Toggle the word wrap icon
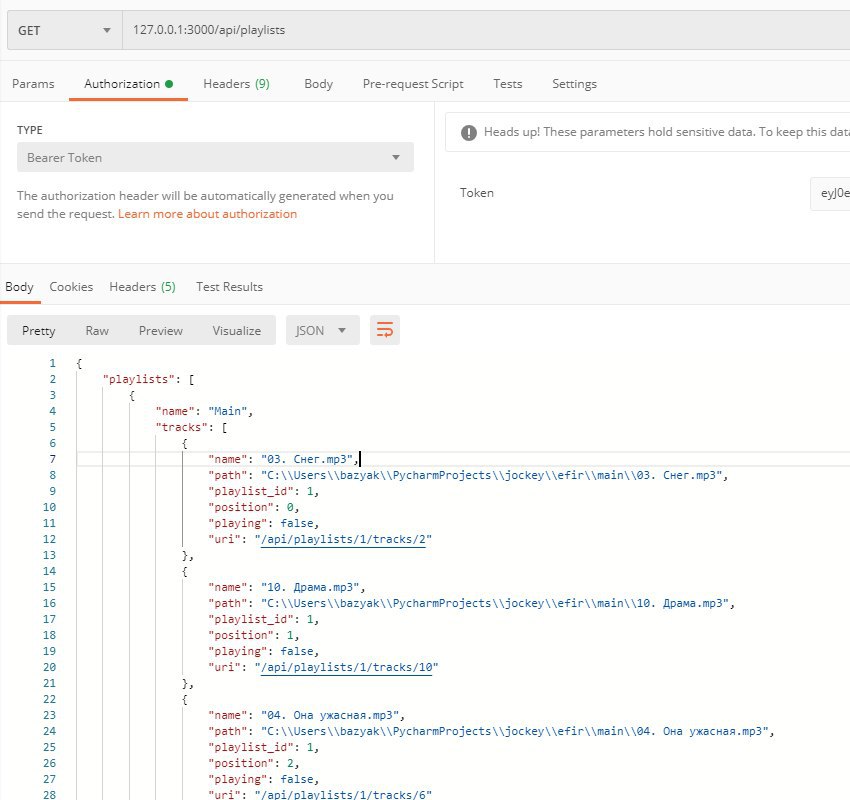This screenshot has height=800, width=850. click(384, 330)
